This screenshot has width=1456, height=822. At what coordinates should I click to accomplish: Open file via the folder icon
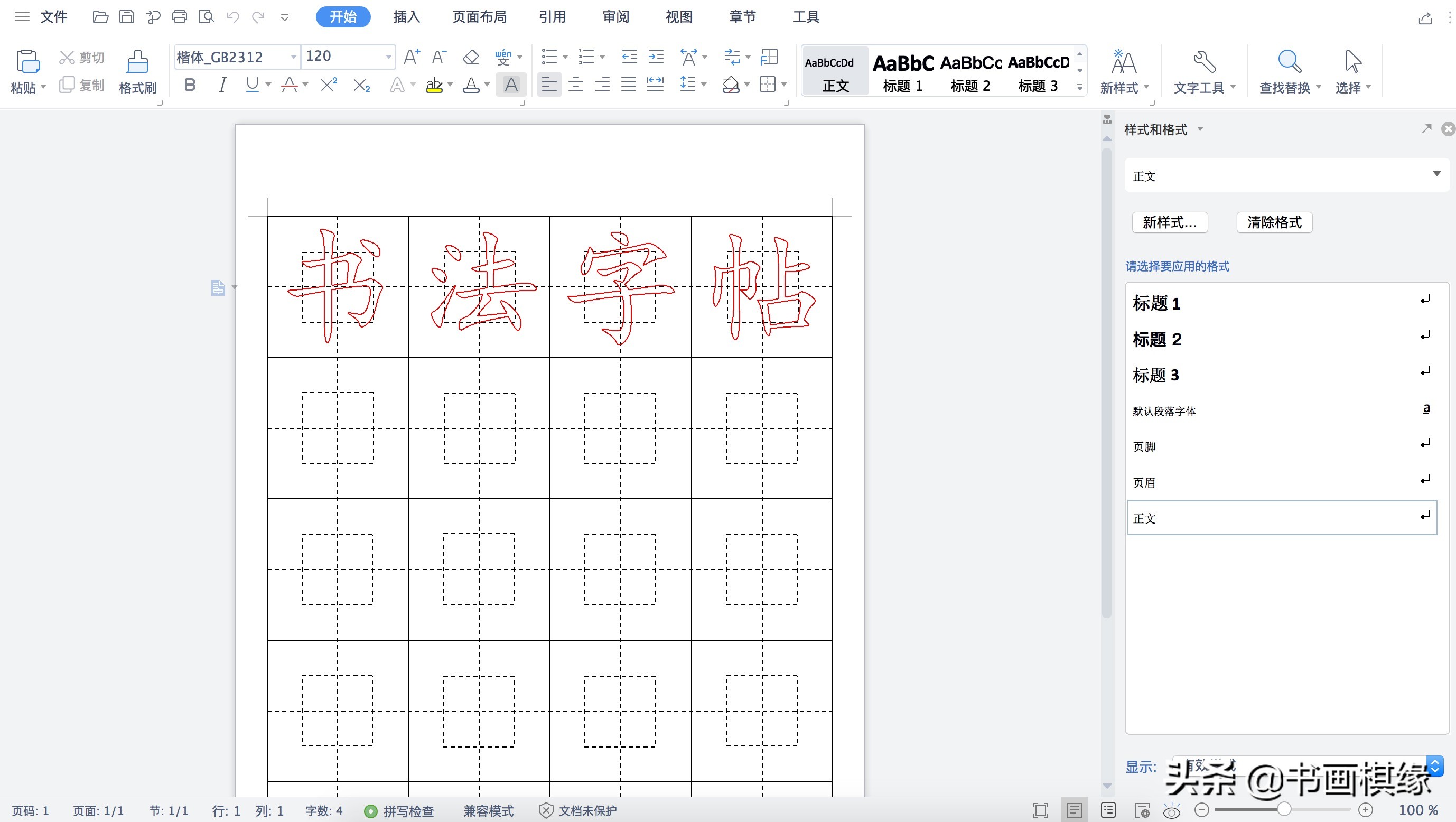[100, 17]
